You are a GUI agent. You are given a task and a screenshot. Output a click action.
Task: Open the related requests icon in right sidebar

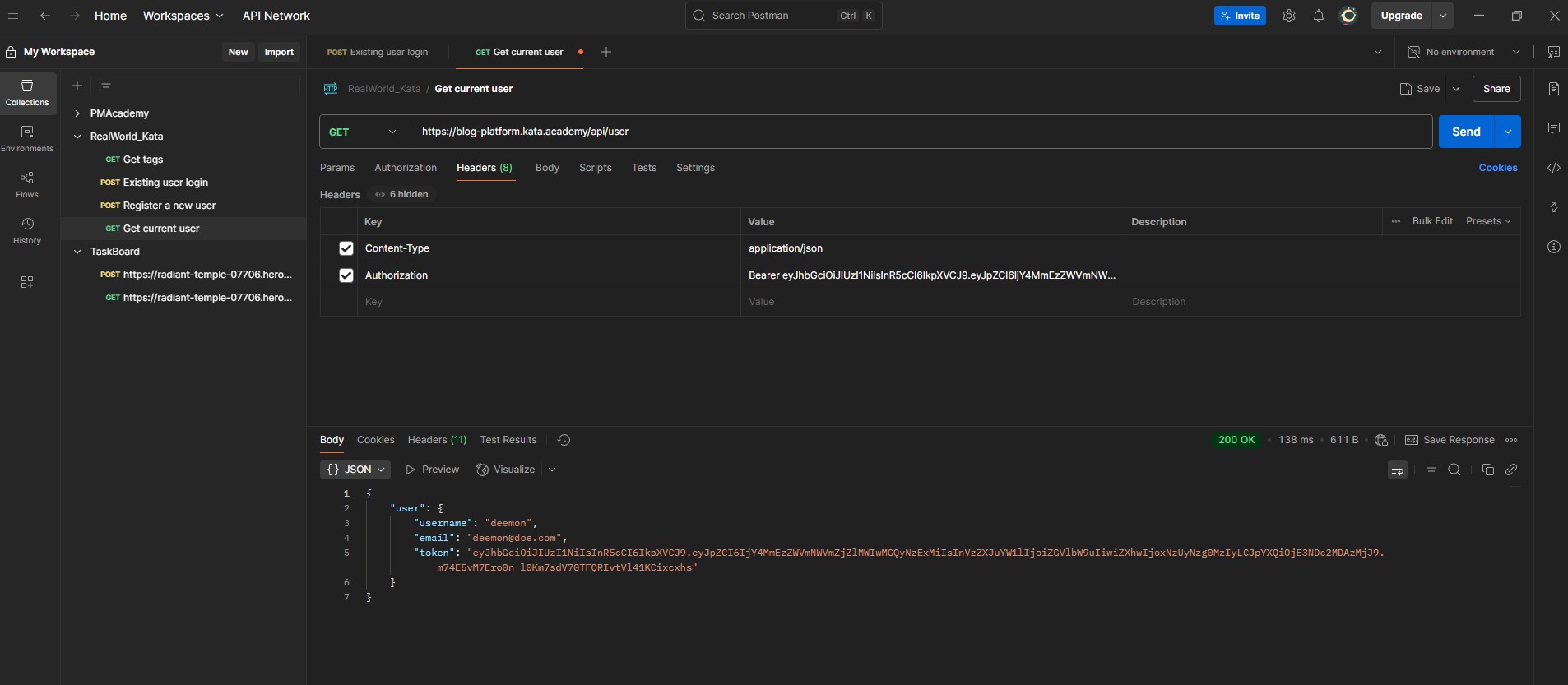1553,207
